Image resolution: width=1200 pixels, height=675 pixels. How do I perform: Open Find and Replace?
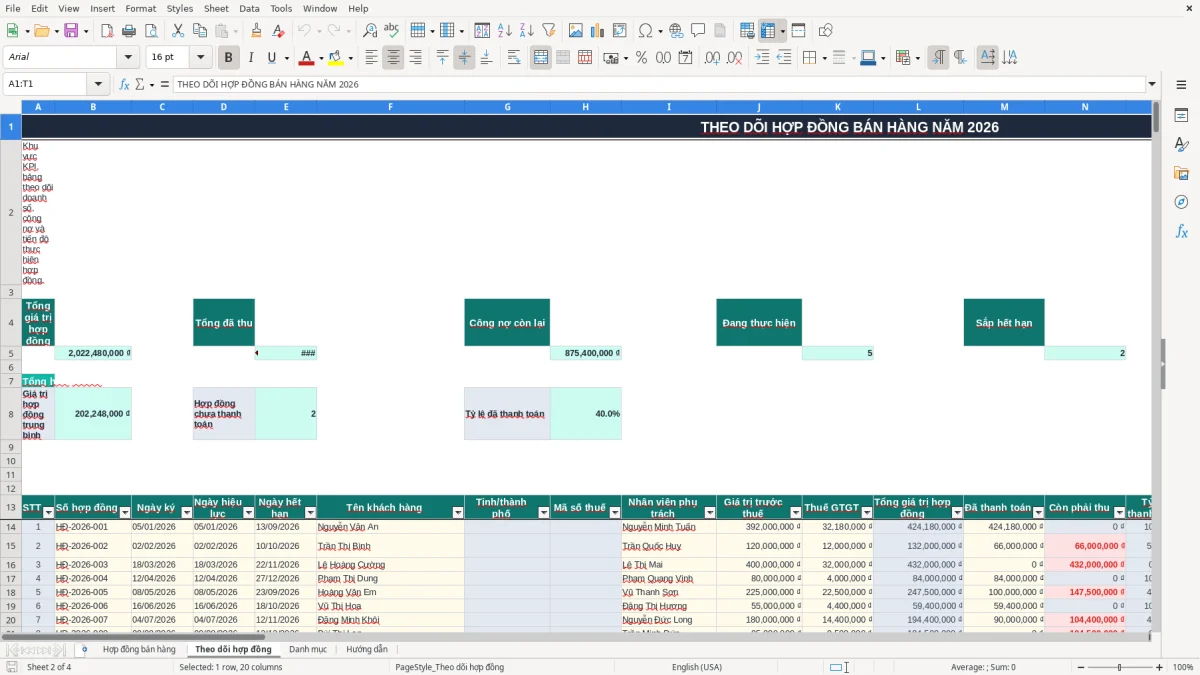pos(370,31)
